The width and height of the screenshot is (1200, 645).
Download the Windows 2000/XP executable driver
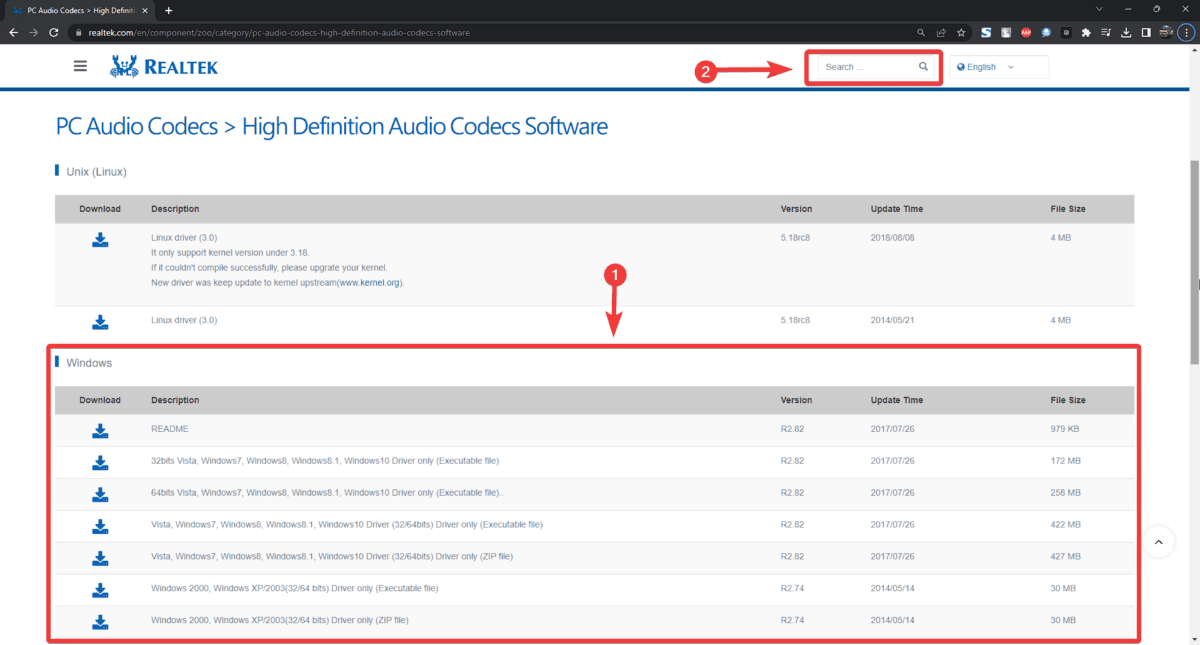click(x=100, y=589)
